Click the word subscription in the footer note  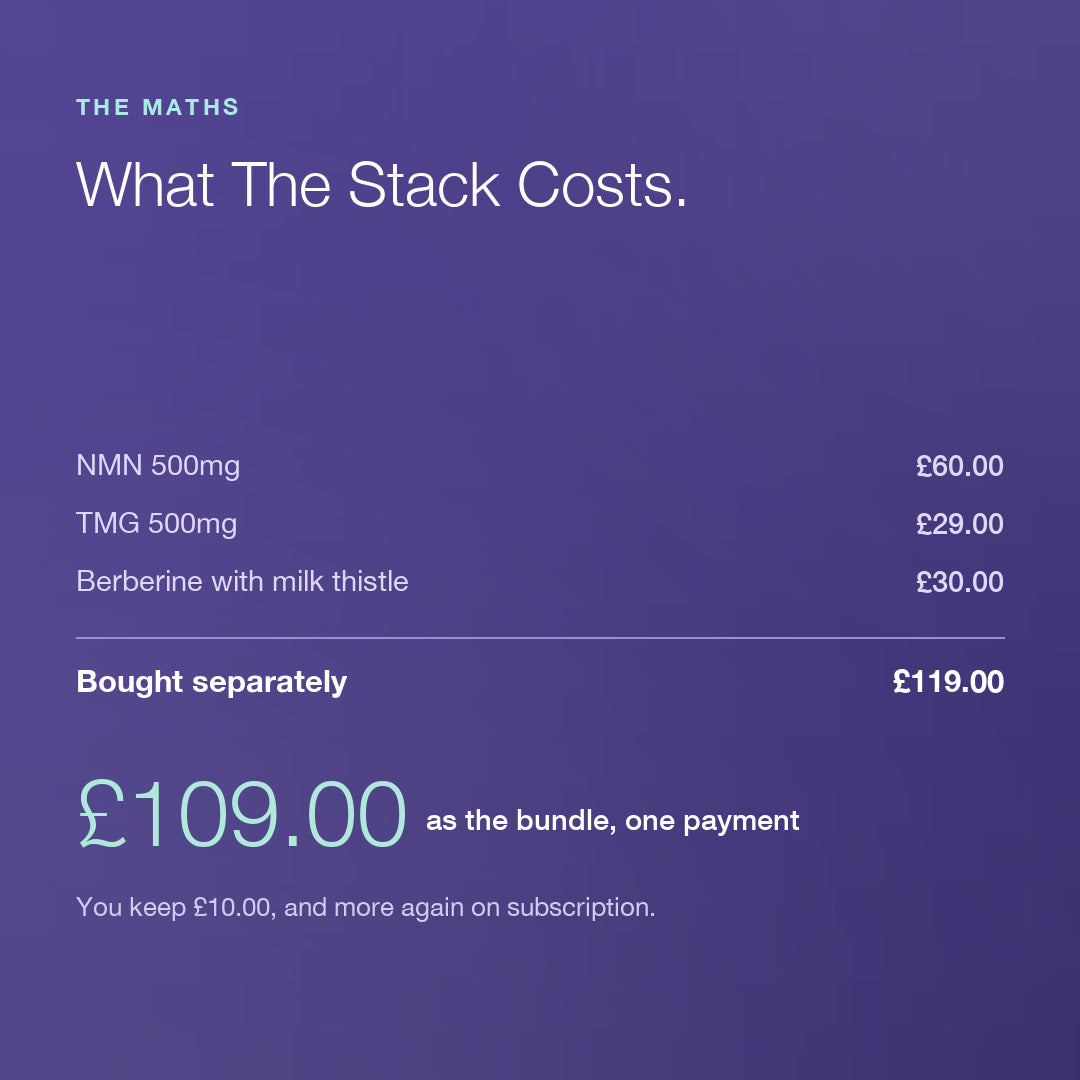tap(581, 907)
